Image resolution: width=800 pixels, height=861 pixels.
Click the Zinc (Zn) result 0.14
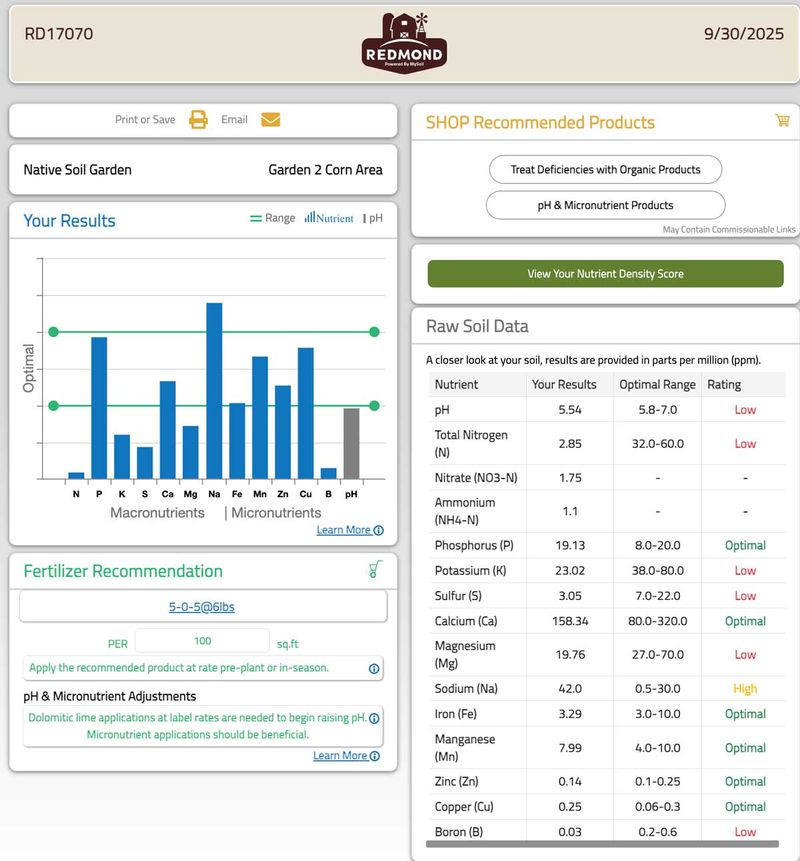570,781
